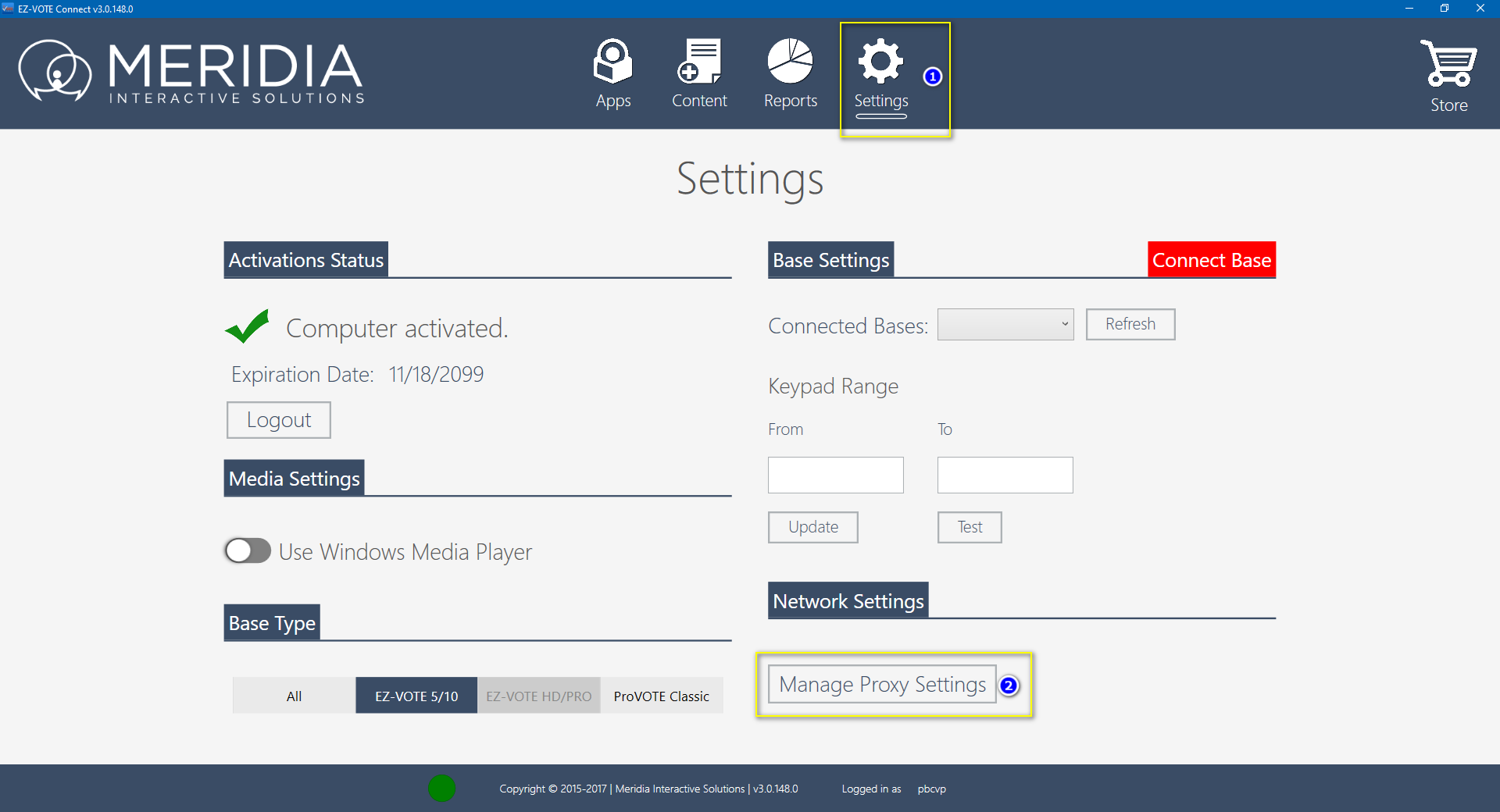Click the Media Settings header
Screen dimensions: 1500x812
pos(295,479)
